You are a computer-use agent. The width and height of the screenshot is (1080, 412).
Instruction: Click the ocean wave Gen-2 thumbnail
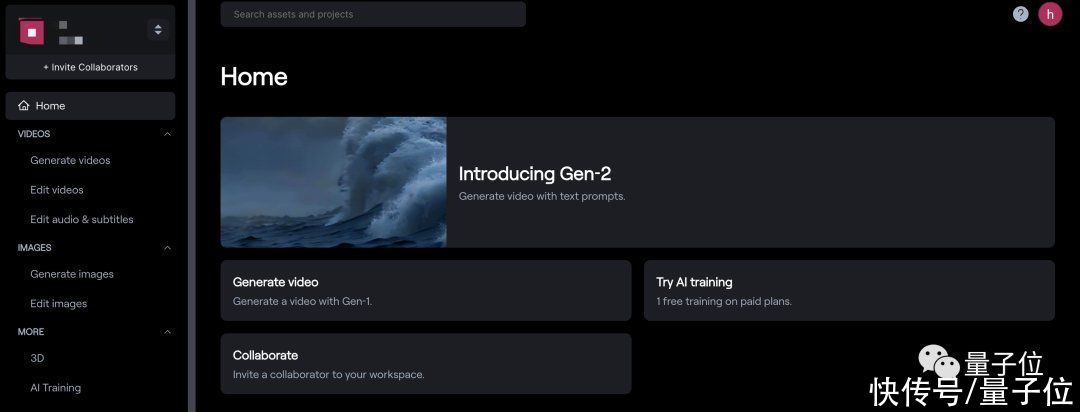coord(333,182)
